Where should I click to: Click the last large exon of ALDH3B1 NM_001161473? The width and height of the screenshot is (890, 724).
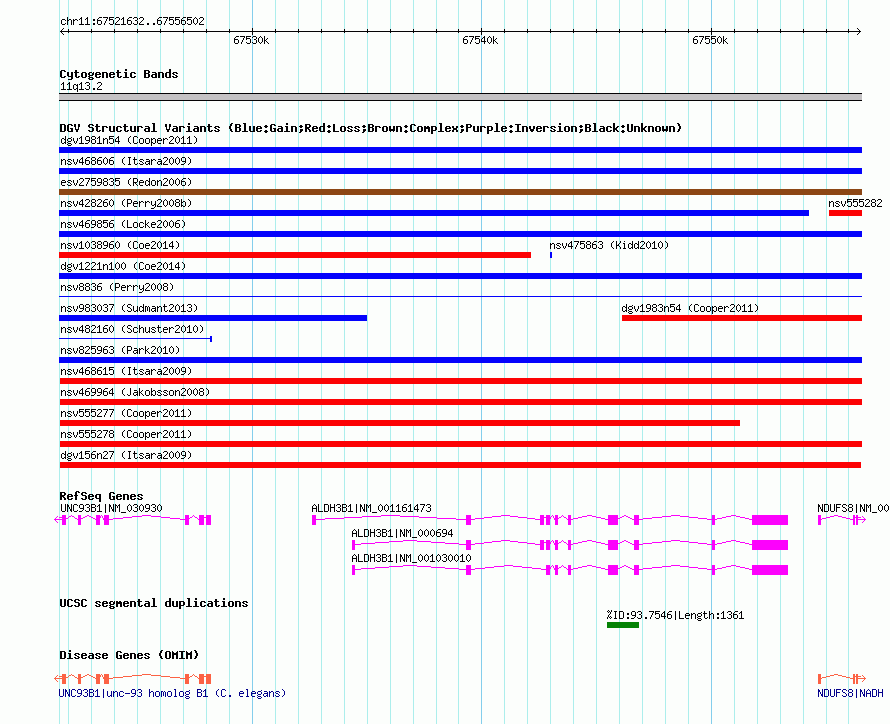(770, 520)
